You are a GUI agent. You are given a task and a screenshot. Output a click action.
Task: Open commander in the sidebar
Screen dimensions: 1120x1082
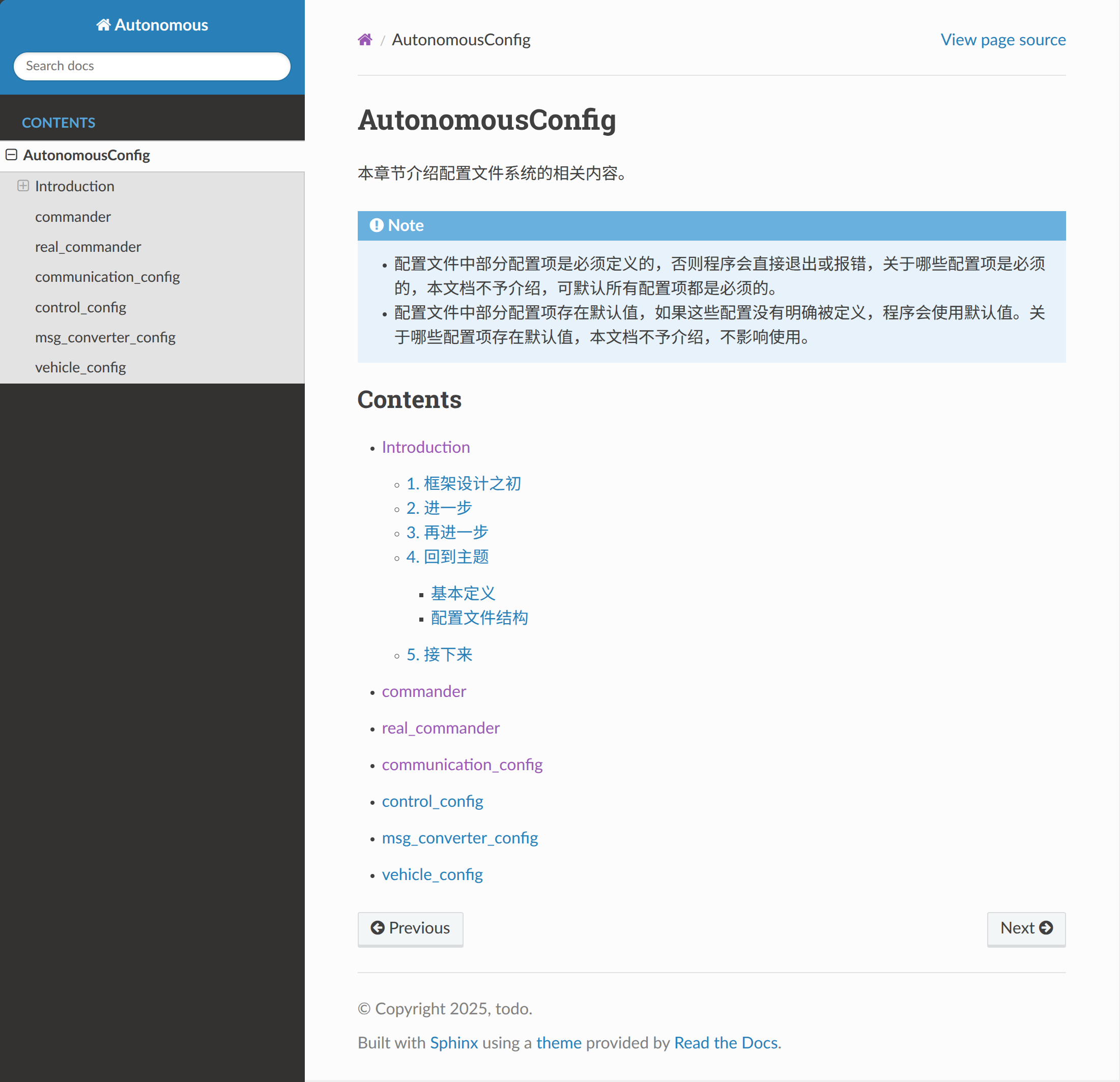[x=73, y=217]
